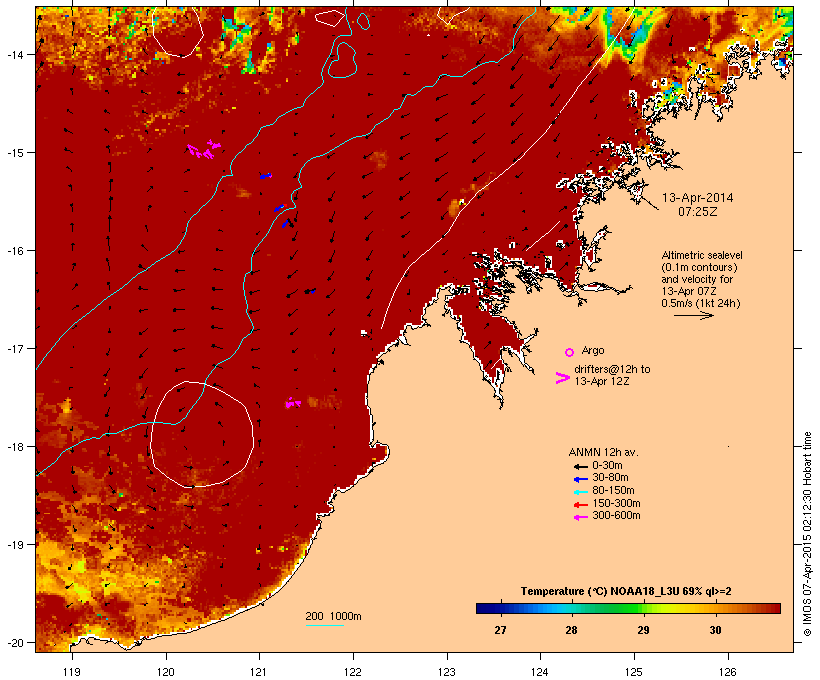The image size is (820, 680).
Task: Click the 'Argo' legend label
Action: (593, 350)
